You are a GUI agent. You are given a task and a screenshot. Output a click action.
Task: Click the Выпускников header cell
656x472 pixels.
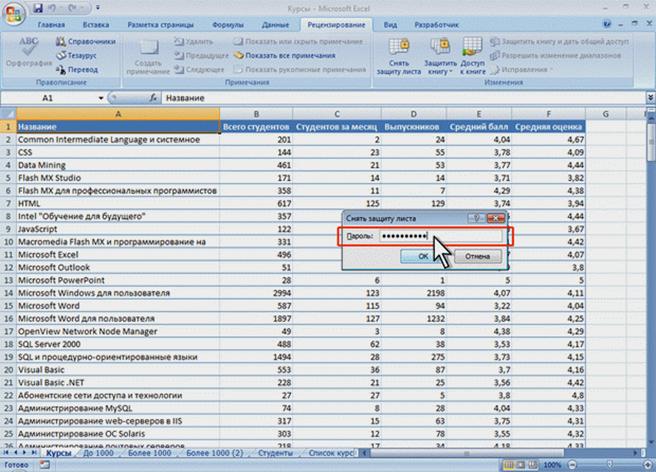coord(413,127)
